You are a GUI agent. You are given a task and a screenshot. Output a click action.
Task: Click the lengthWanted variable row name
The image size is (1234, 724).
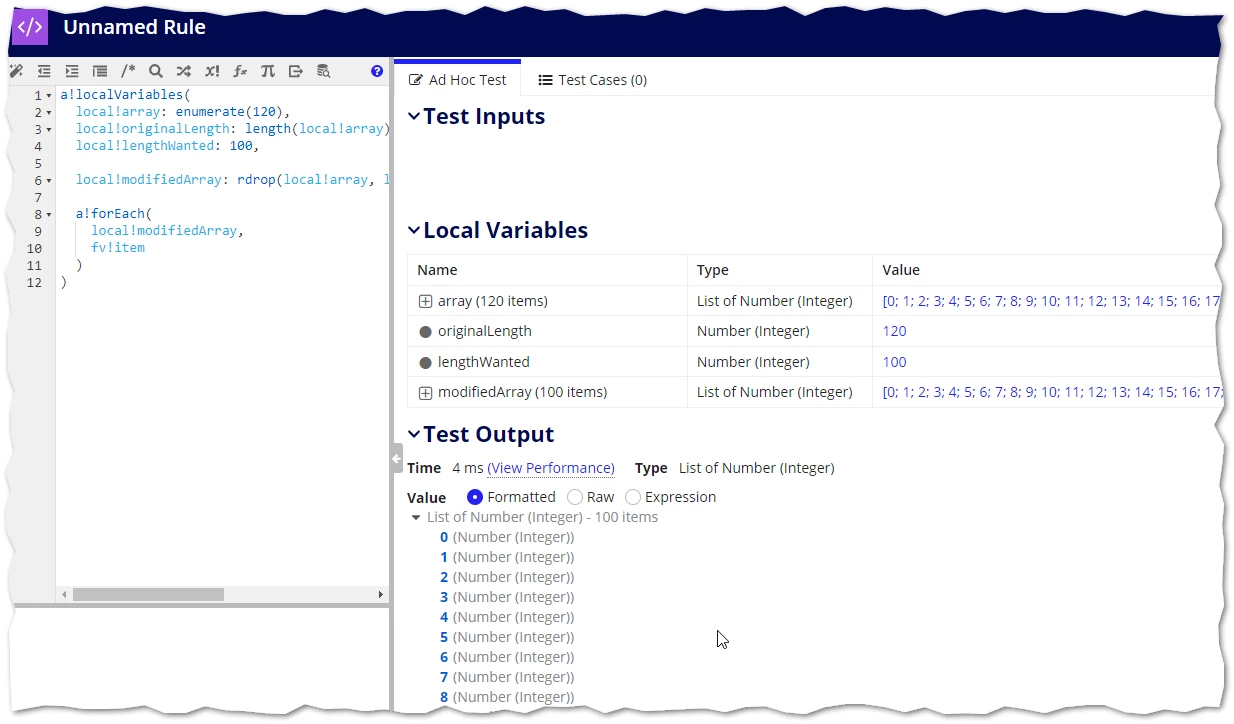pos(484,362)
